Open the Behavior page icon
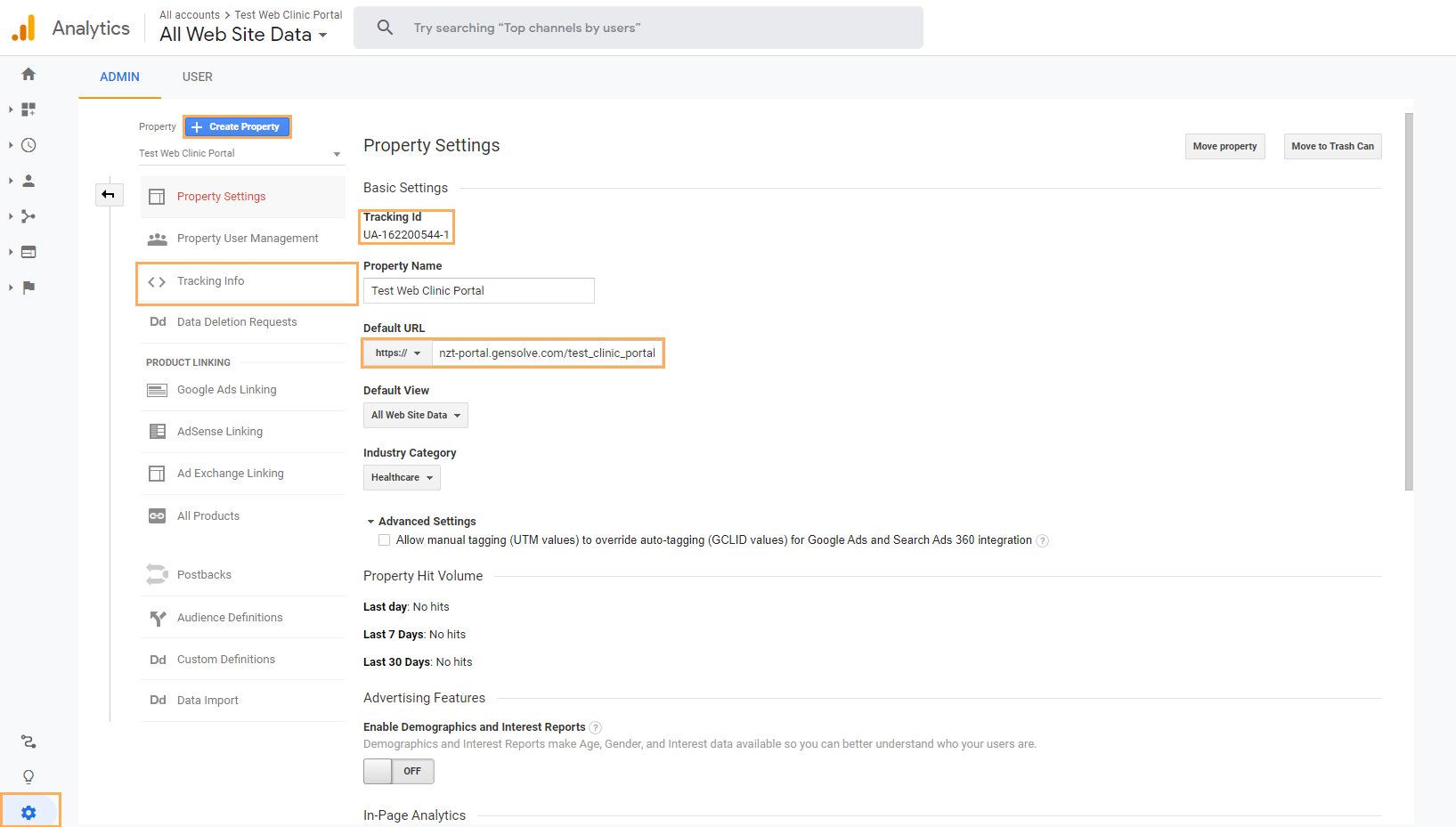This screenshot has width=1456, height=827. pyautogui.click(x=28, y=252)
